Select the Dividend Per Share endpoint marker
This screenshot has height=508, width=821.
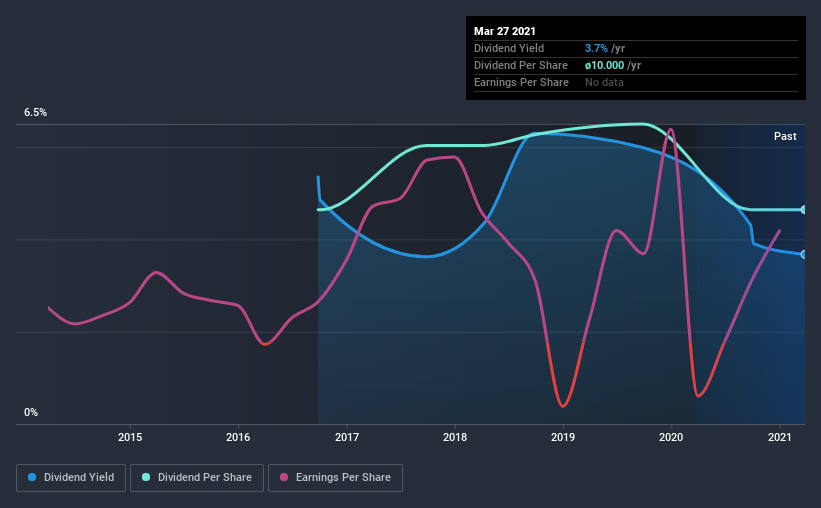pos(804,209)
